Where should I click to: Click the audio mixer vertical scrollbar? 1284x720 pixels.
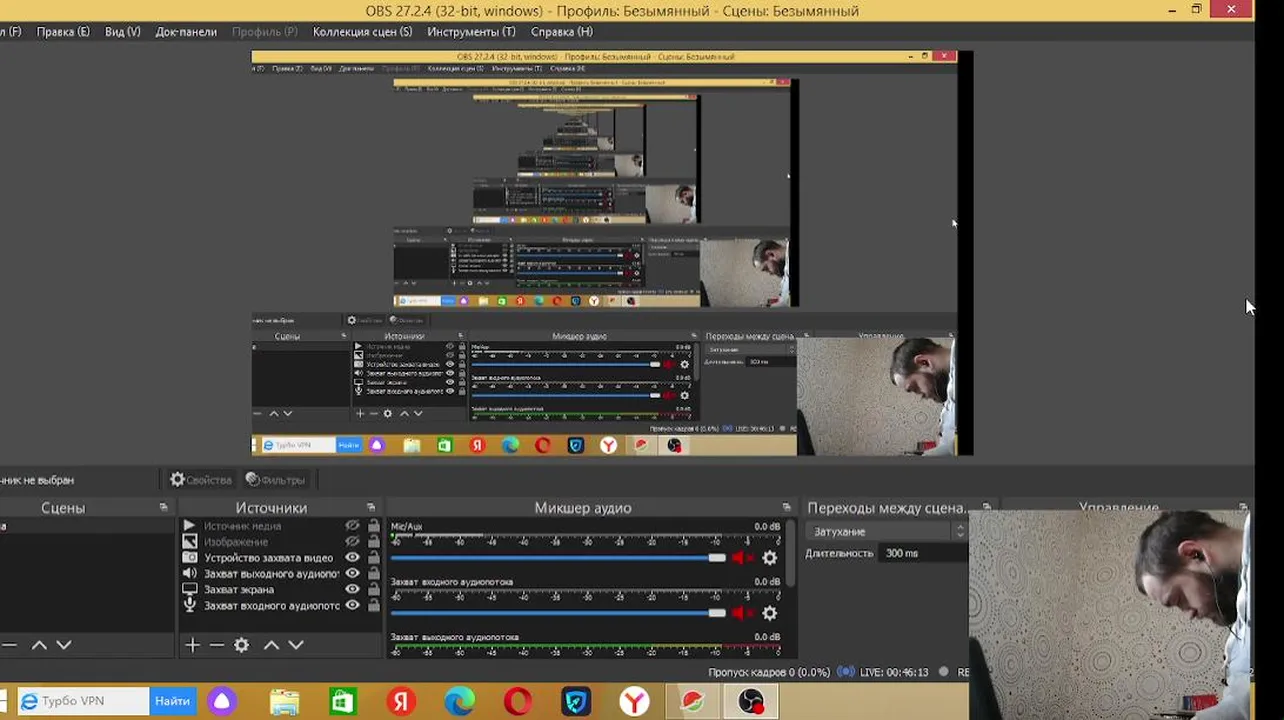click(x=792, y=553)
